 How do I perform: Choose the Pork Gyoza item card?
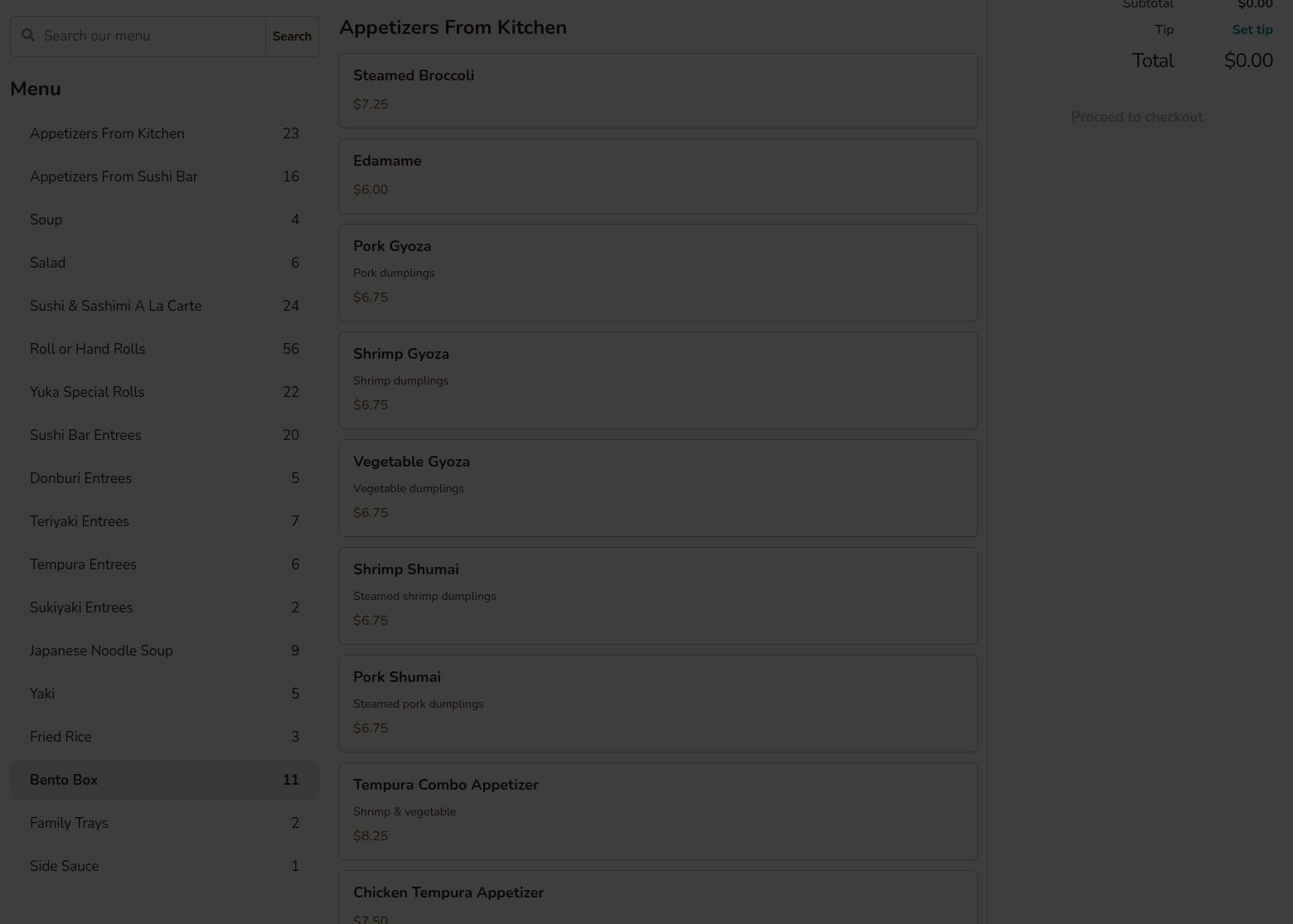tap(658, 272)
